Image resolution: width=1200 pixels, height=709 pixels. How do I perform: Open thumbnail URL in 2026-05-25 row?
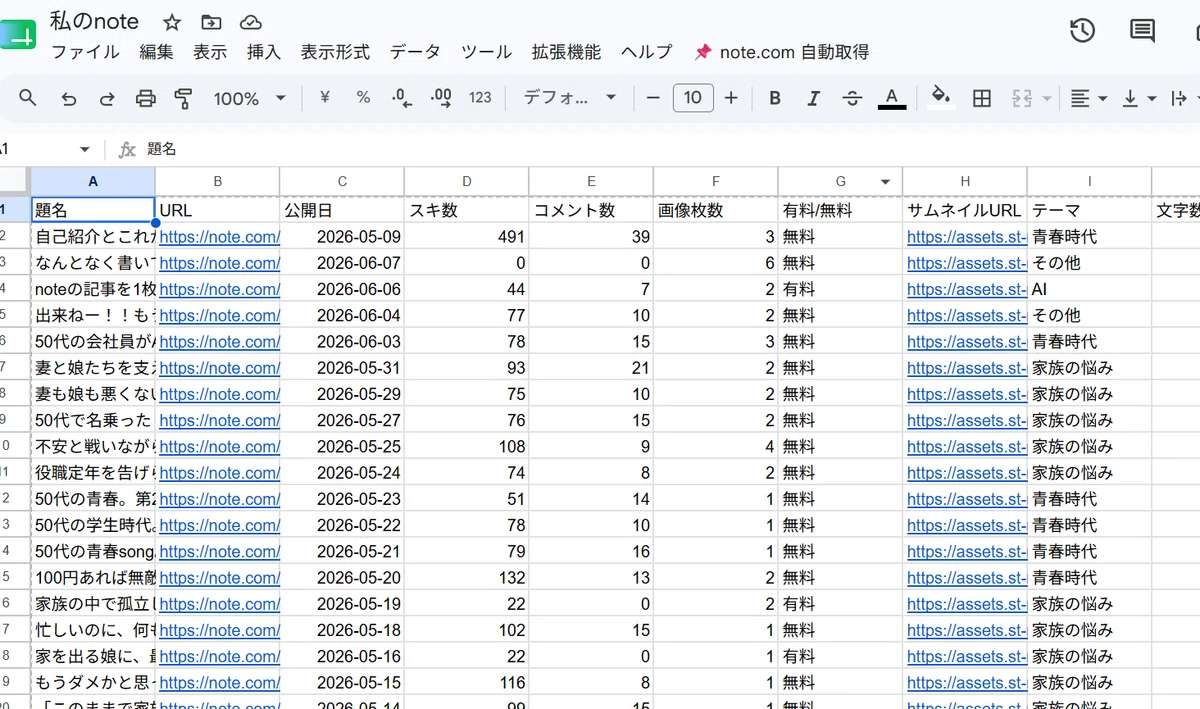tap(967, 446)
